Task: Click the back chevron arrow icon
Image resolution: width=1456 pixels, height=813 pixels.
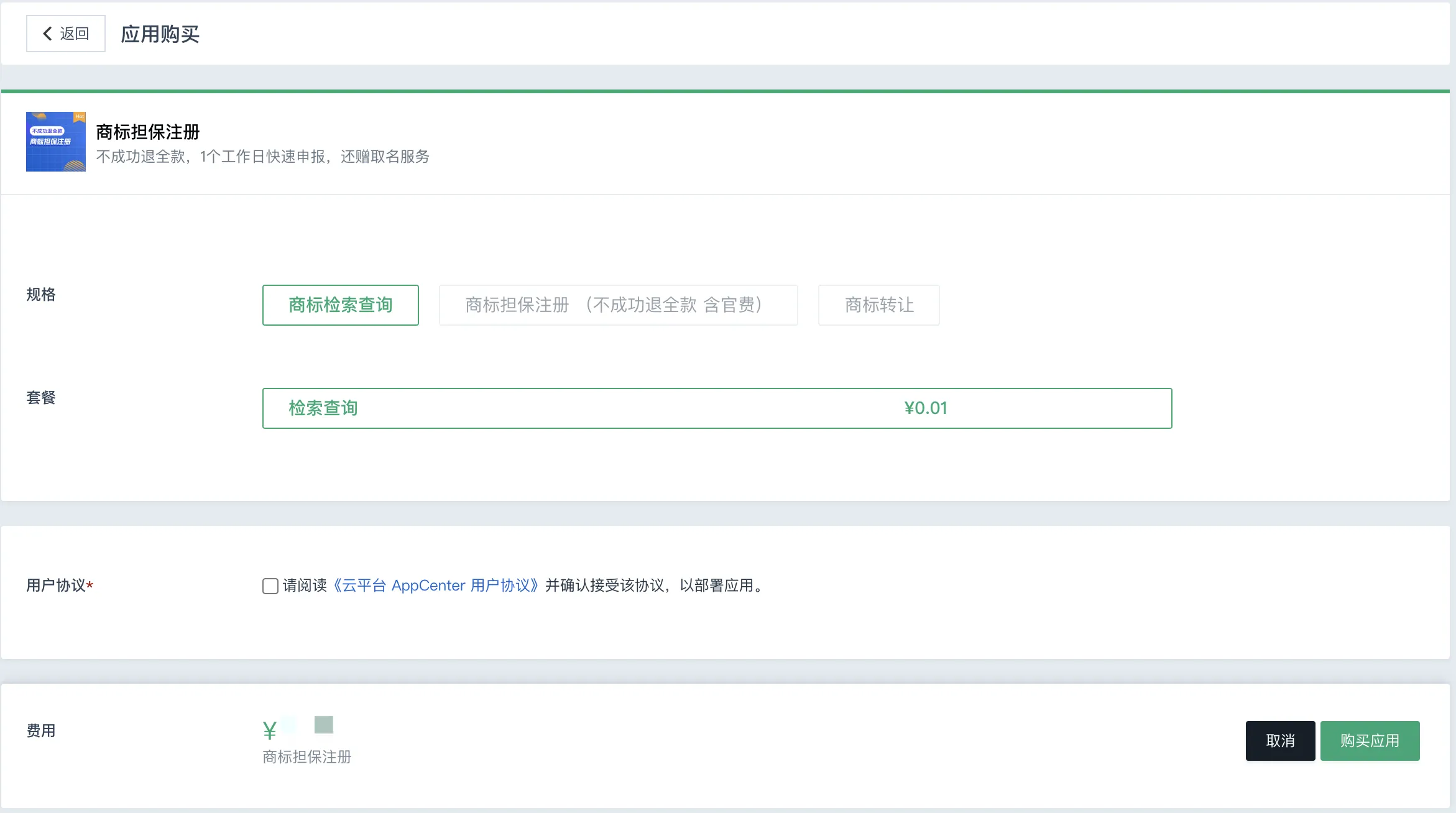Action: pyautogui.click(x=47, y=34)
